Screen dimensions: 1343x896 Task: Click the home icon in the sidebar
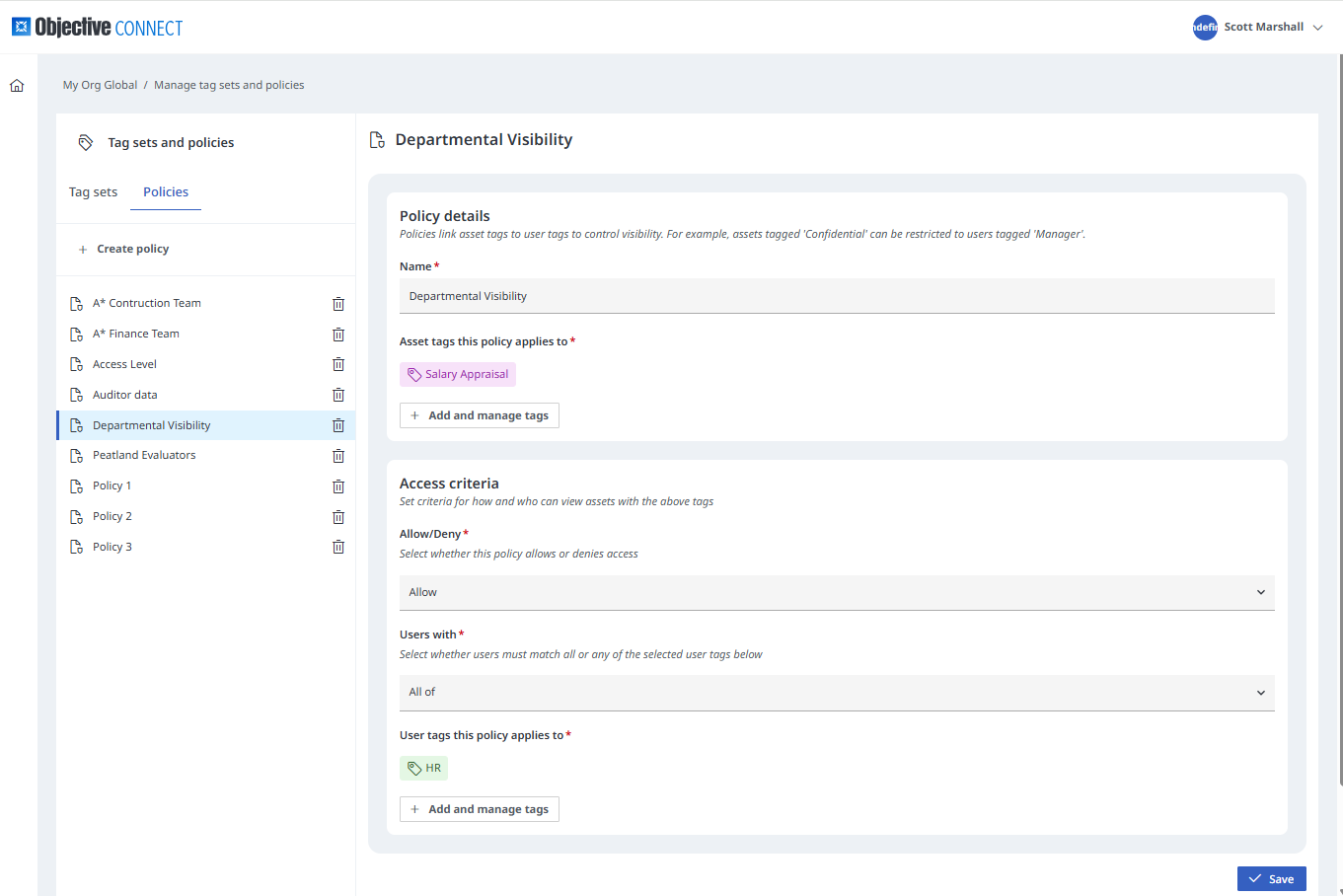pyautogui.click(x=17, y=86)
